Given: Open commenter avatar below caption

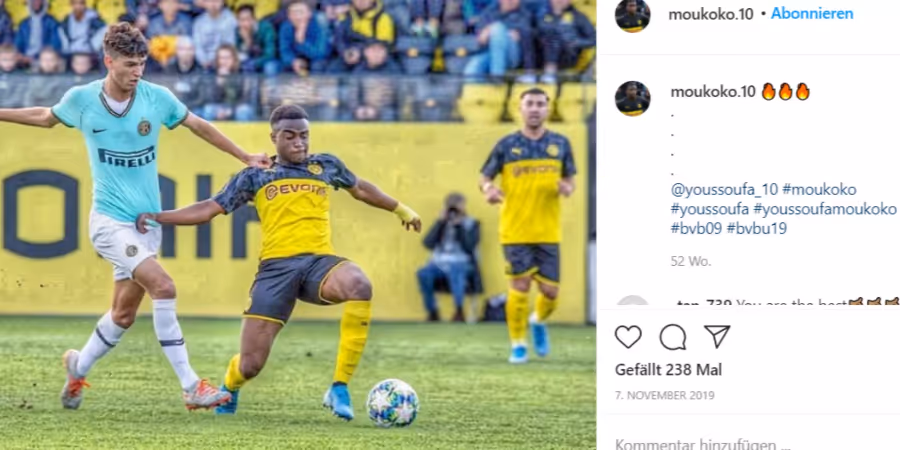Looking at the screenshot, I should pos(633,303).
